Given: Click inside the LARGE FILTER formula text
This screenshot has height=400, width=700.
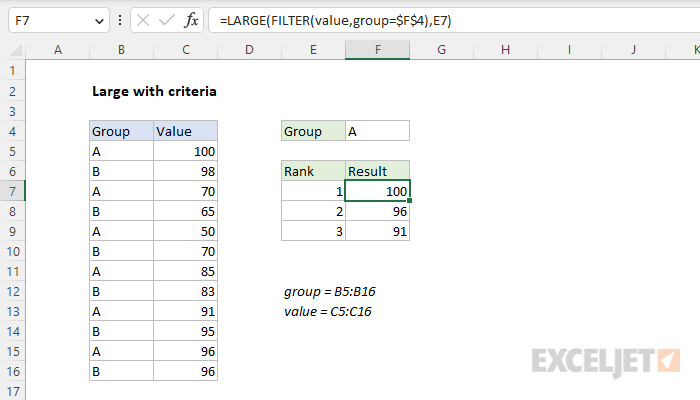Looking at the screenshot, I should pyautogui.click(x=335, y=21).
